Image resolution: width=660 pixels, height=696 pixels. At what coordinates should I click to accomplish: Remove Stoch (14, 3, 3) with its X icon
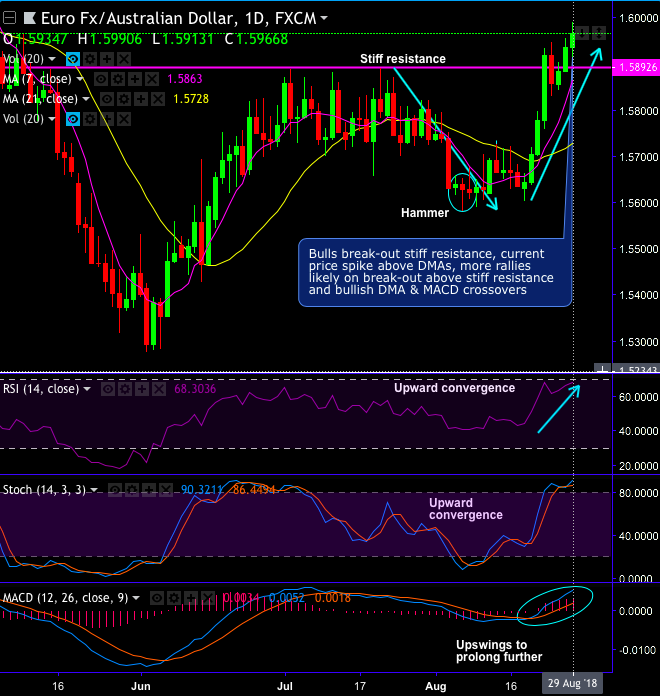pos(166,490)
